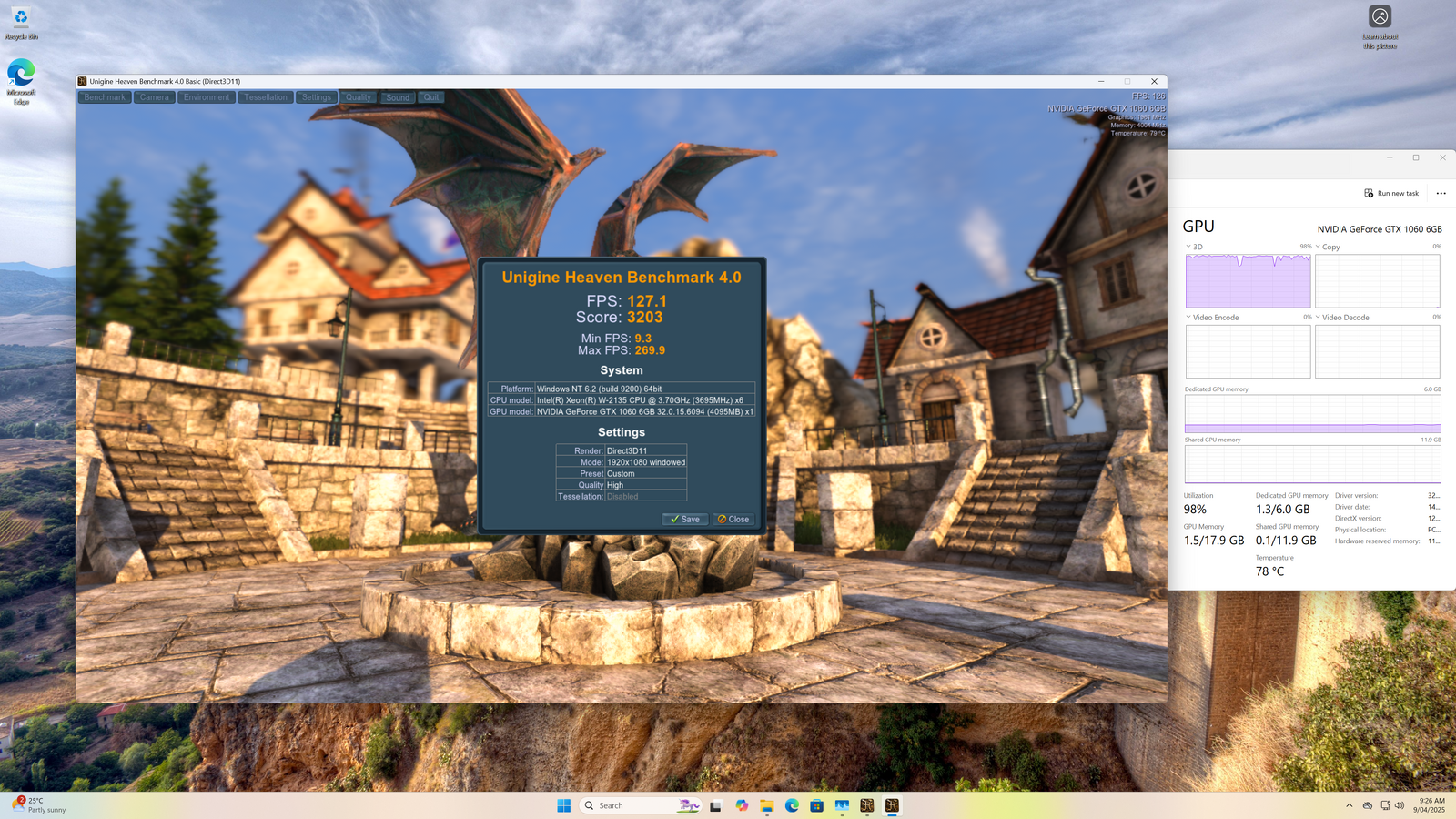The width and height of the screenshot is (1456, 819).
Task: Click the 'Driver version:' label in Task Manager
Action: 1356,496
